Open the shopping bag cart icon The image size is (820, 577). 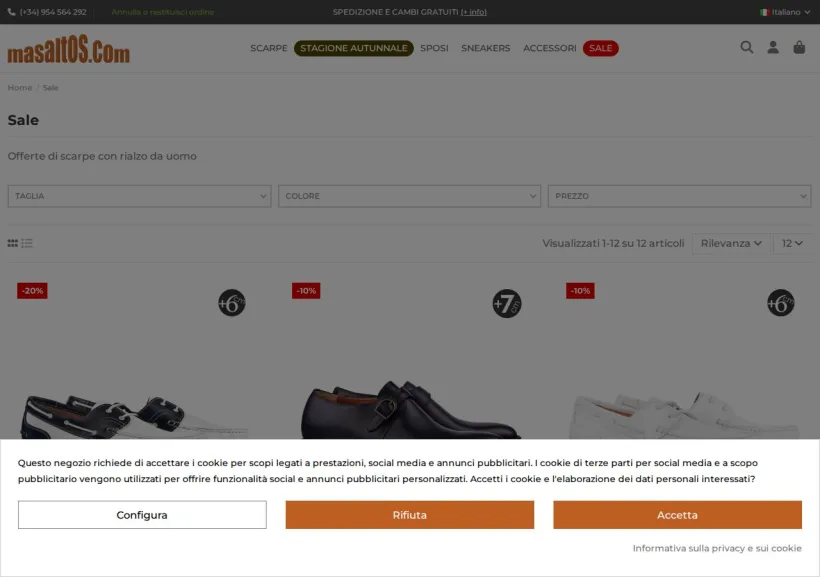coord(799,48)
